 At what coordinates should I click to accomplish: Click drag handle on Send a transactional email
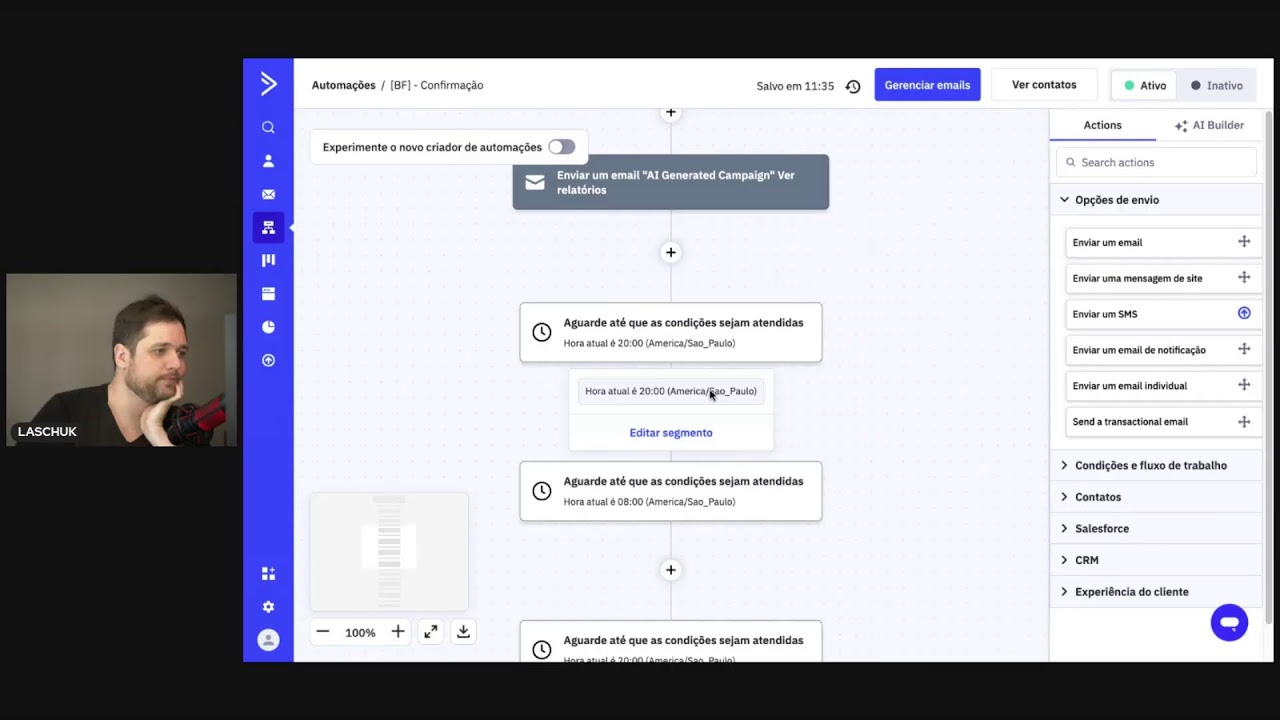coord(1244,421)
